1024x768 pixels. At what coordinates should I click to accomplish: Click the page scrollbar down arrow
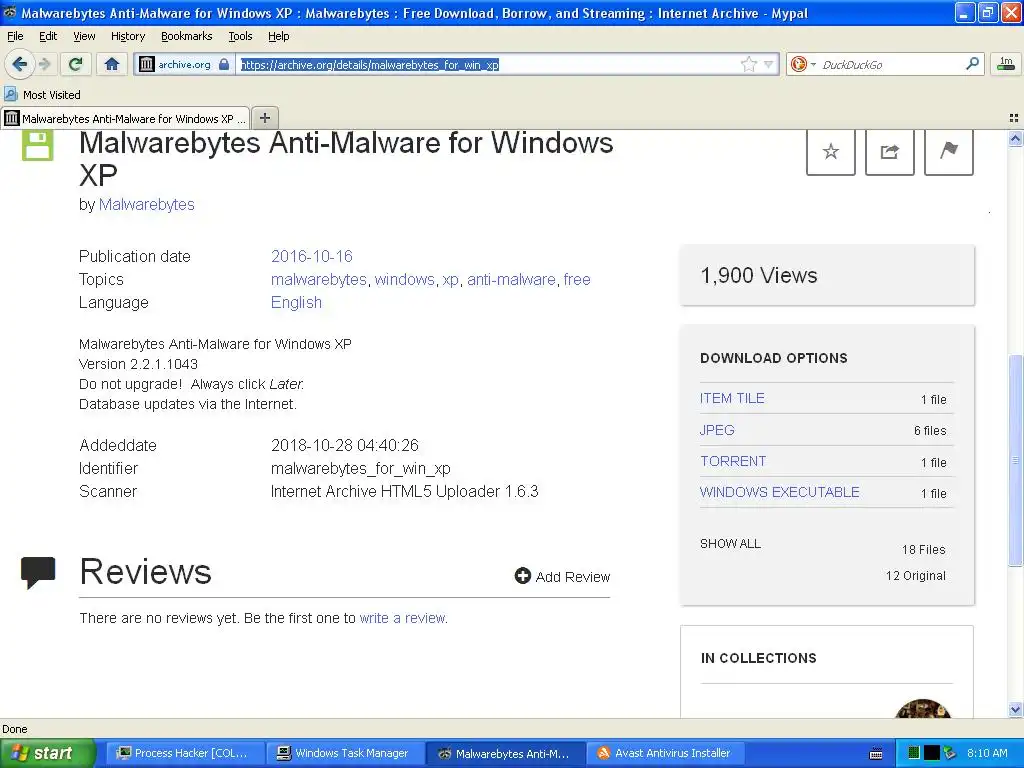(x=1016, y=709)
